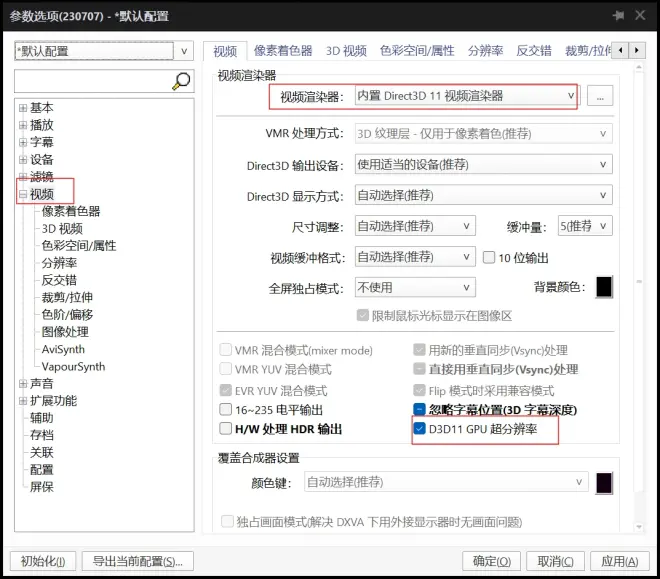Viewport: 660px width, 579px height.
Task: Switch to the 分辨率 tab
Action: tap(485, 50)
